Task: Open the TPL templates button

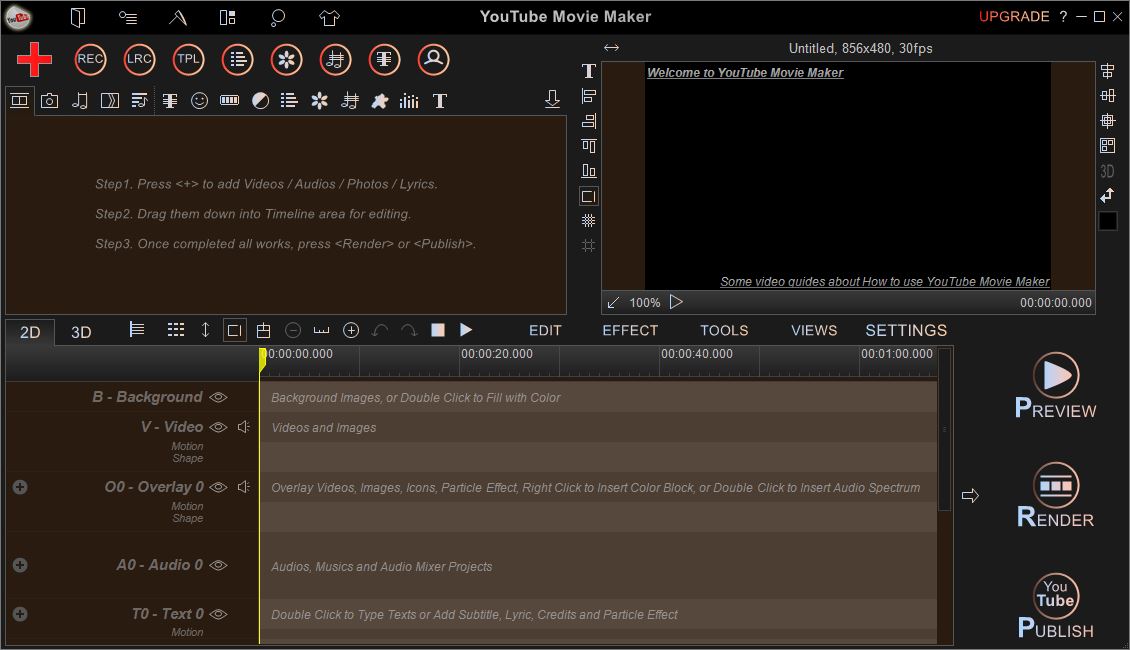Action: coord(188,59)
